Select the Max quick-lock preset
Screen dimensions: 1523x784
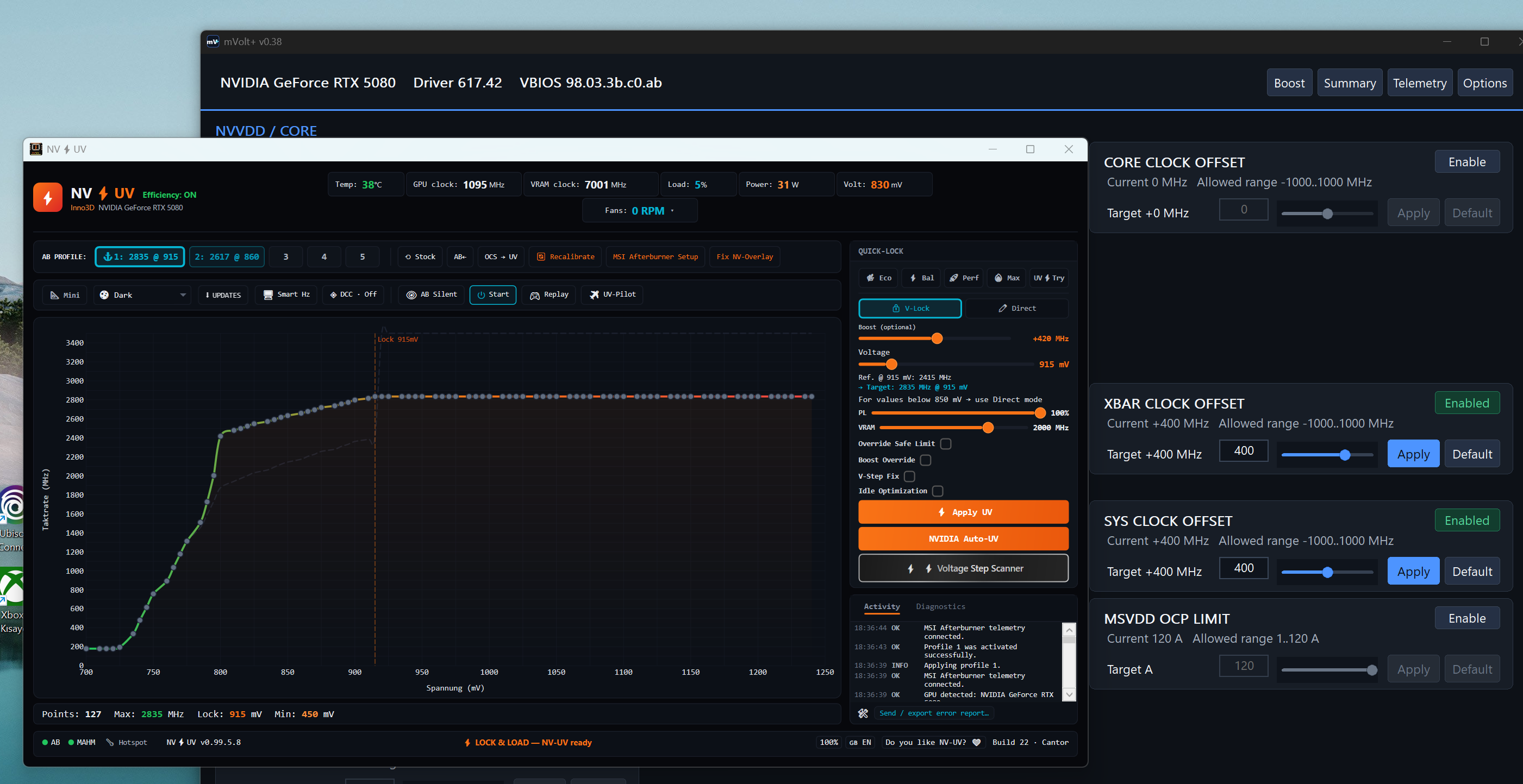pos(1006,278)
